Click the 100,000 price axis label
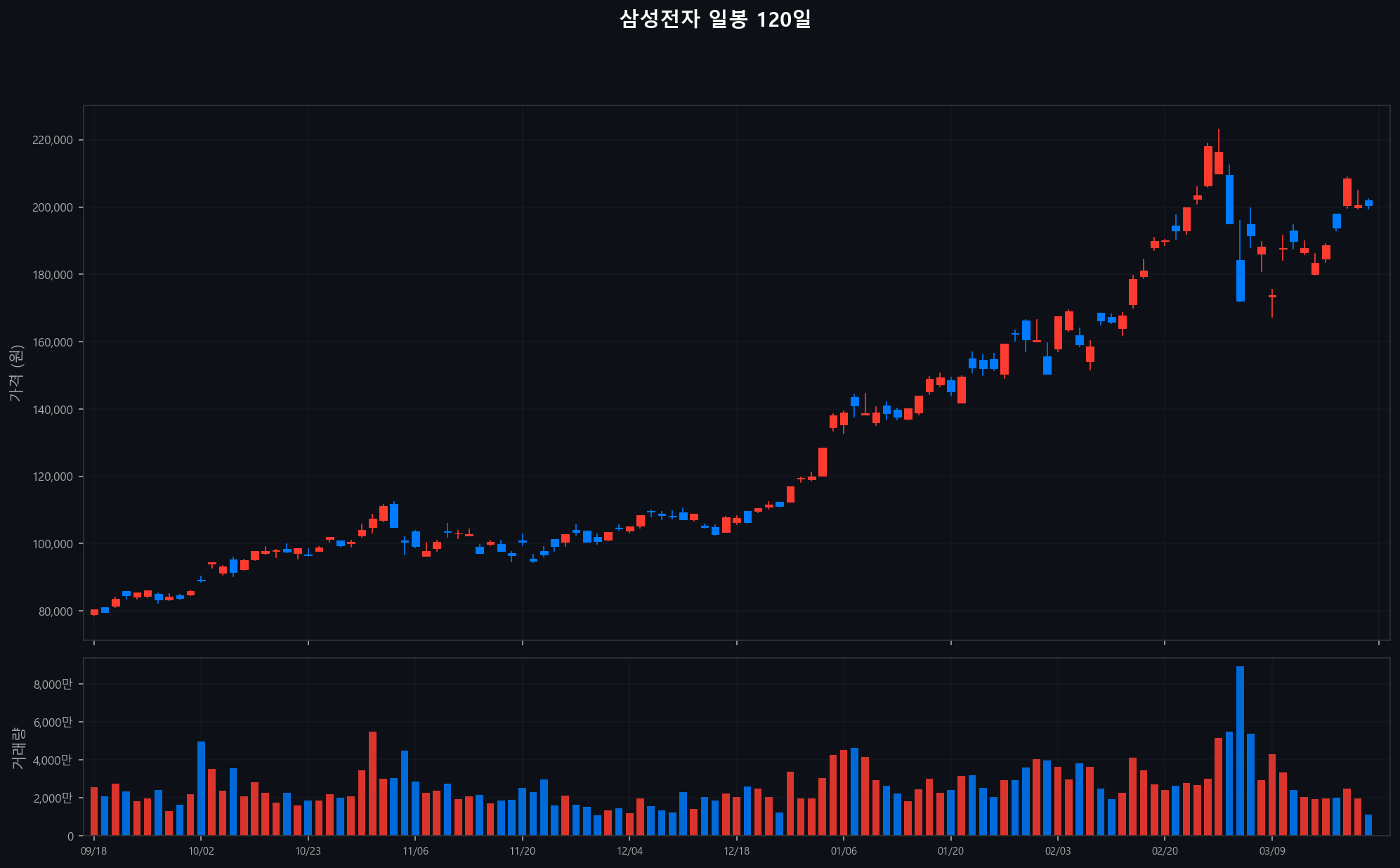This screenshot has height=868, width=1400. pos(53,544)
